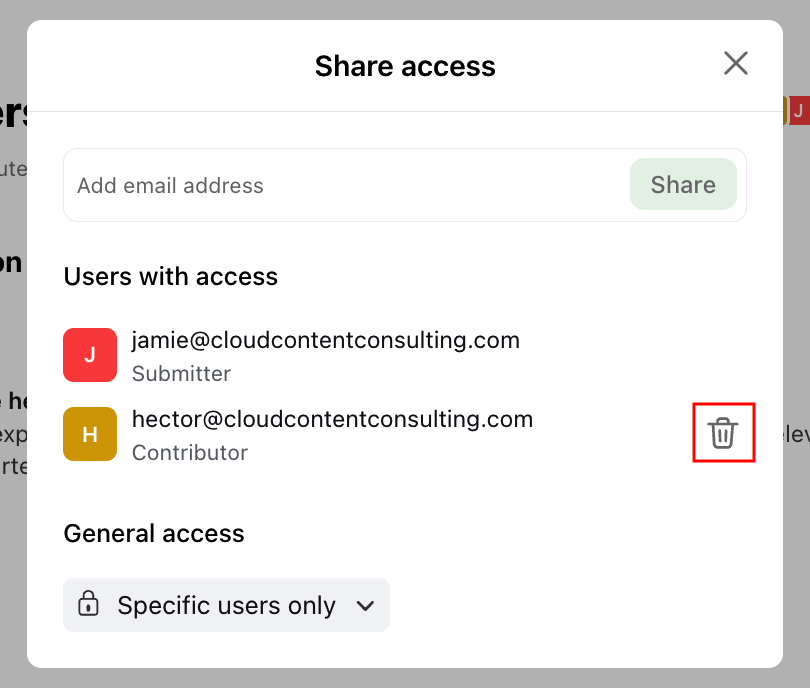Image resolution: width=810 pixels, height=688 pixels.
Task: Select hector@cloudcontentconsulting.com email entry
Action: click(x=332, y=419)
